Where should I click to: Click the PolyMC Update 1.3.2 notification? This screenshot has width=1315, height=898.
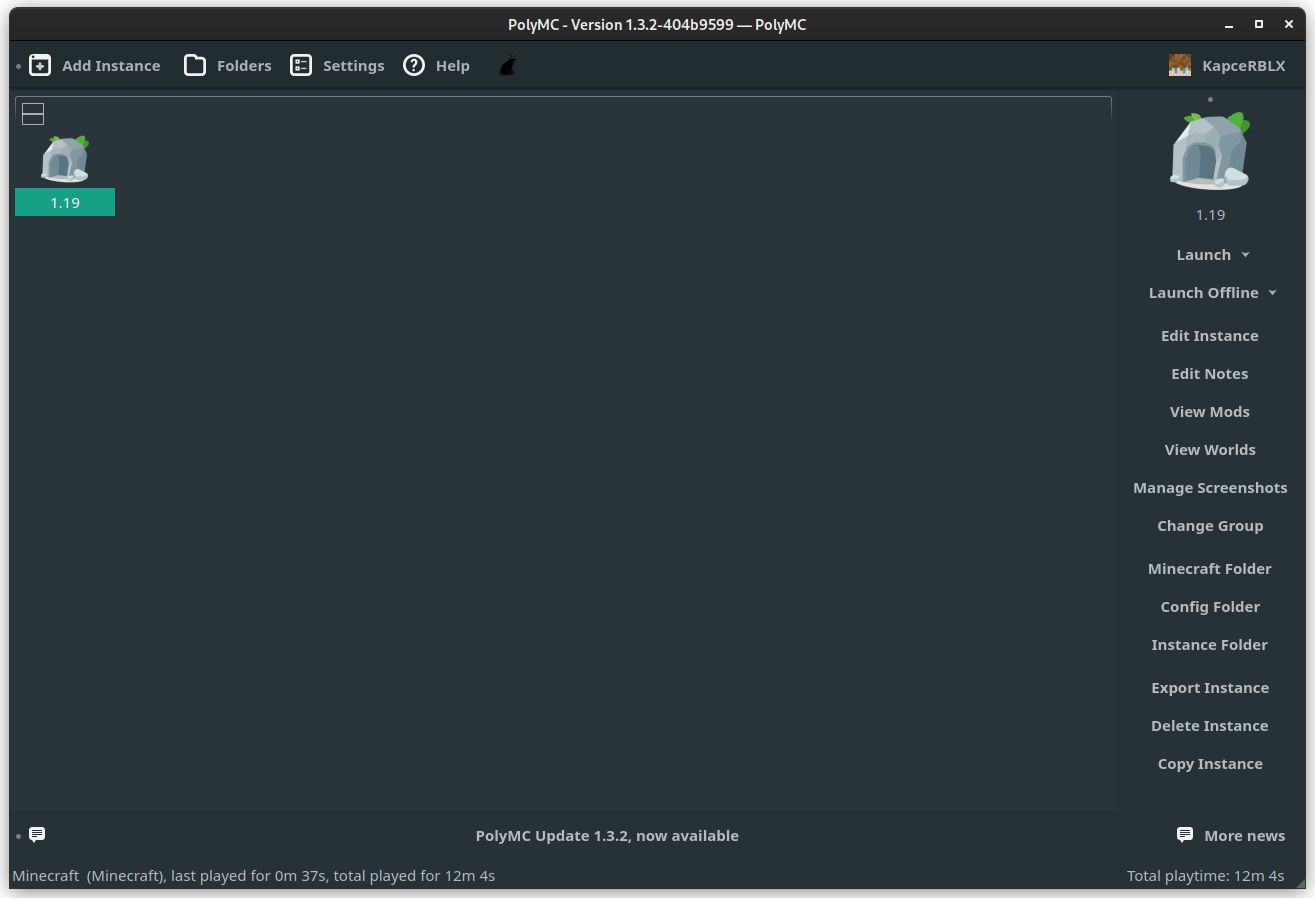point(607,835)
